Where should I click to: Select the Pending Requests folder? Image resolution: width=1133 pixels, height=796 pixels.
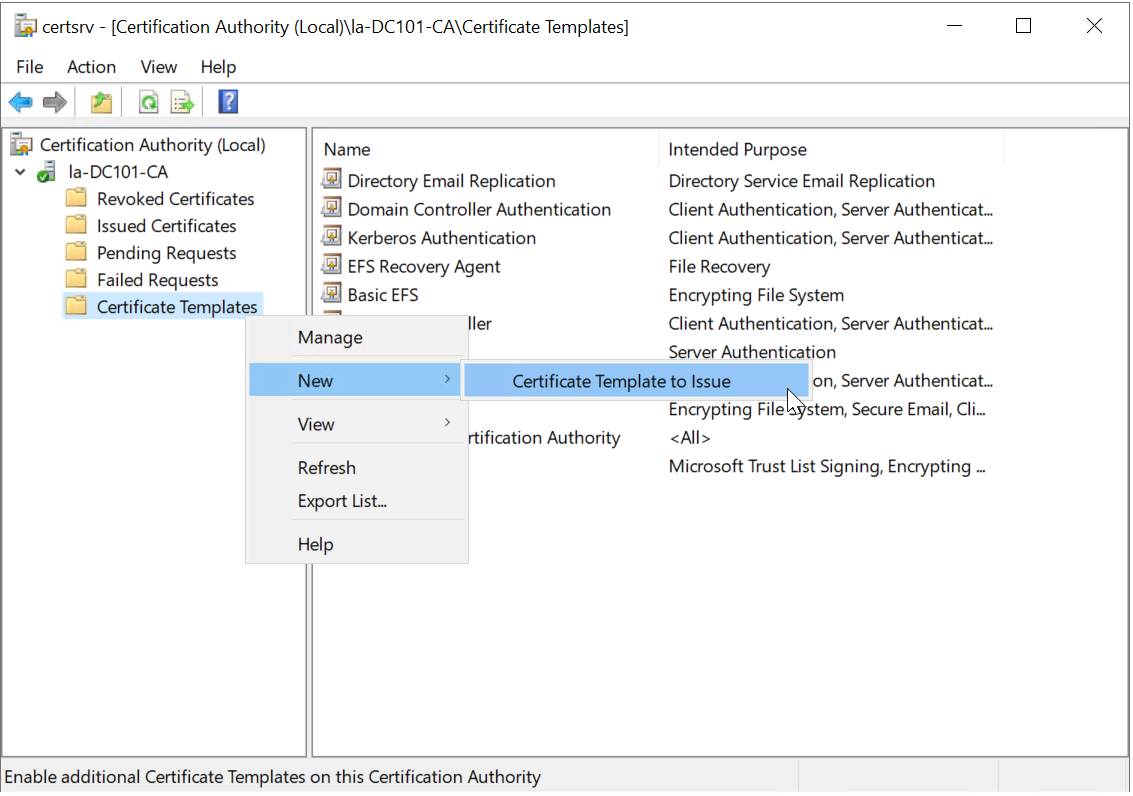pyautogui.click(x=166, y=253)
